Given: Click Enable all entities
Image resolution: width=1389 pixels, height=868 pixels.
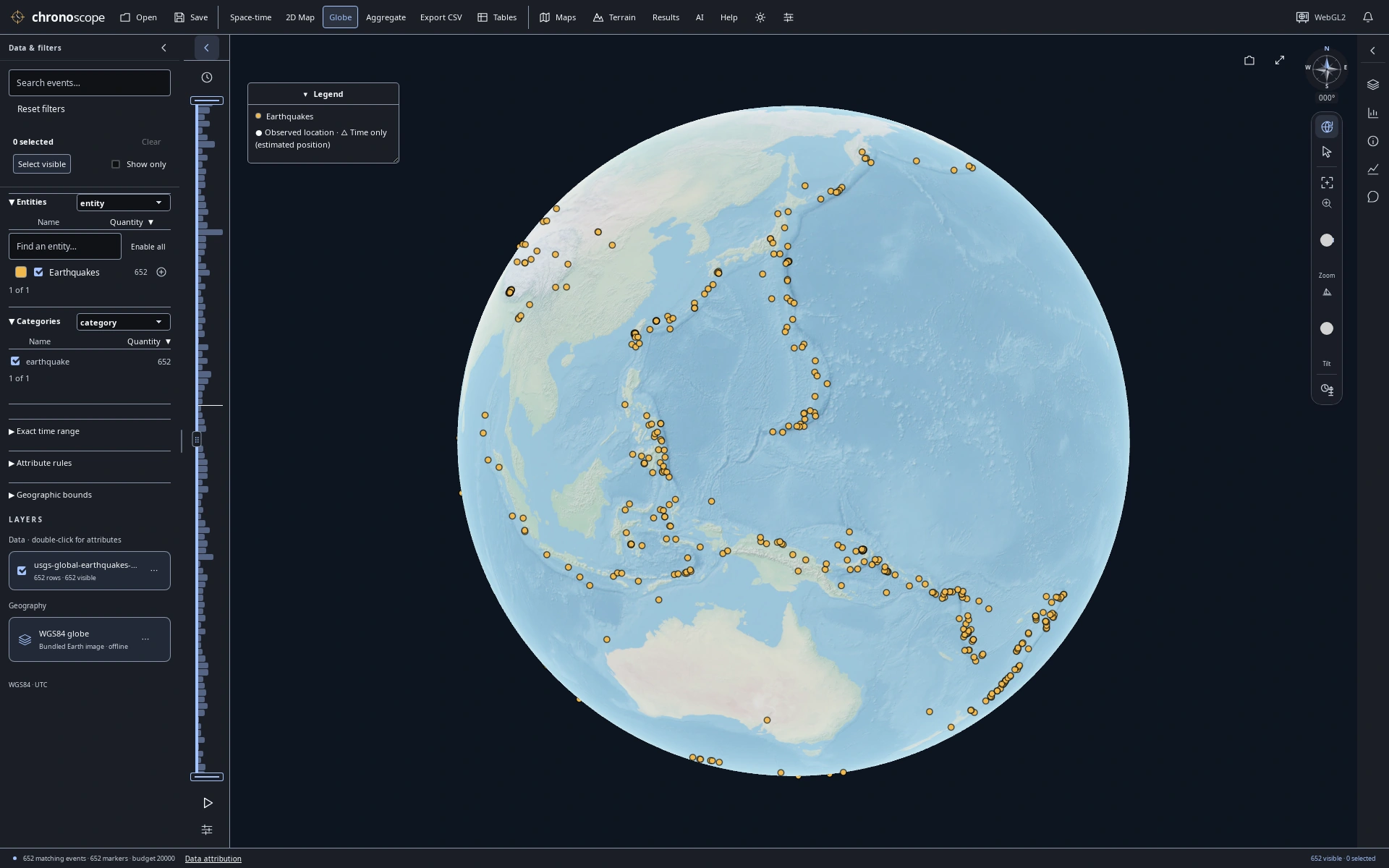Looking at the screenshot, I should coord(148,247).
